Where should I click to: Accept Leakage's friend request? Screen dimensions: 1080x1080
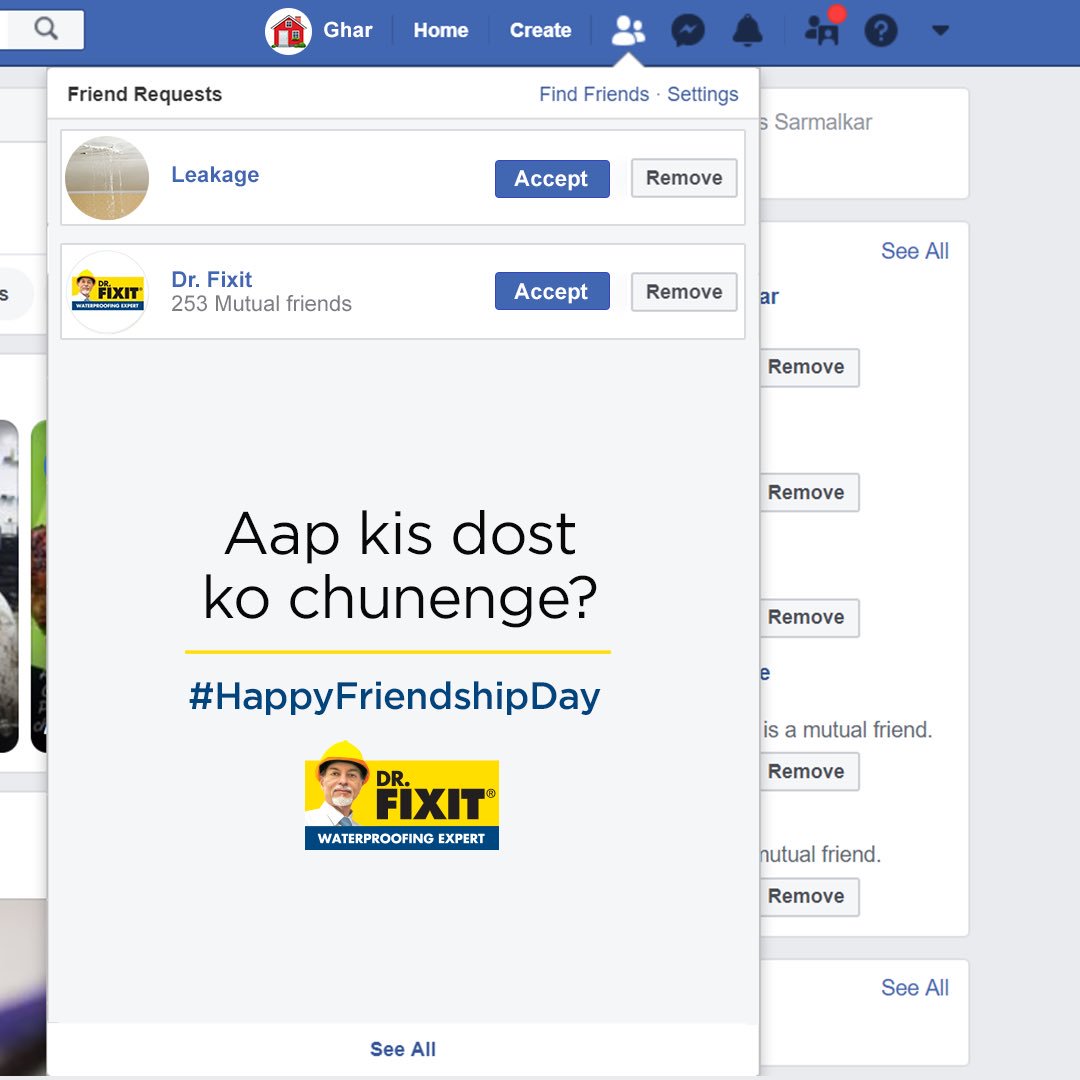(552, 178)
